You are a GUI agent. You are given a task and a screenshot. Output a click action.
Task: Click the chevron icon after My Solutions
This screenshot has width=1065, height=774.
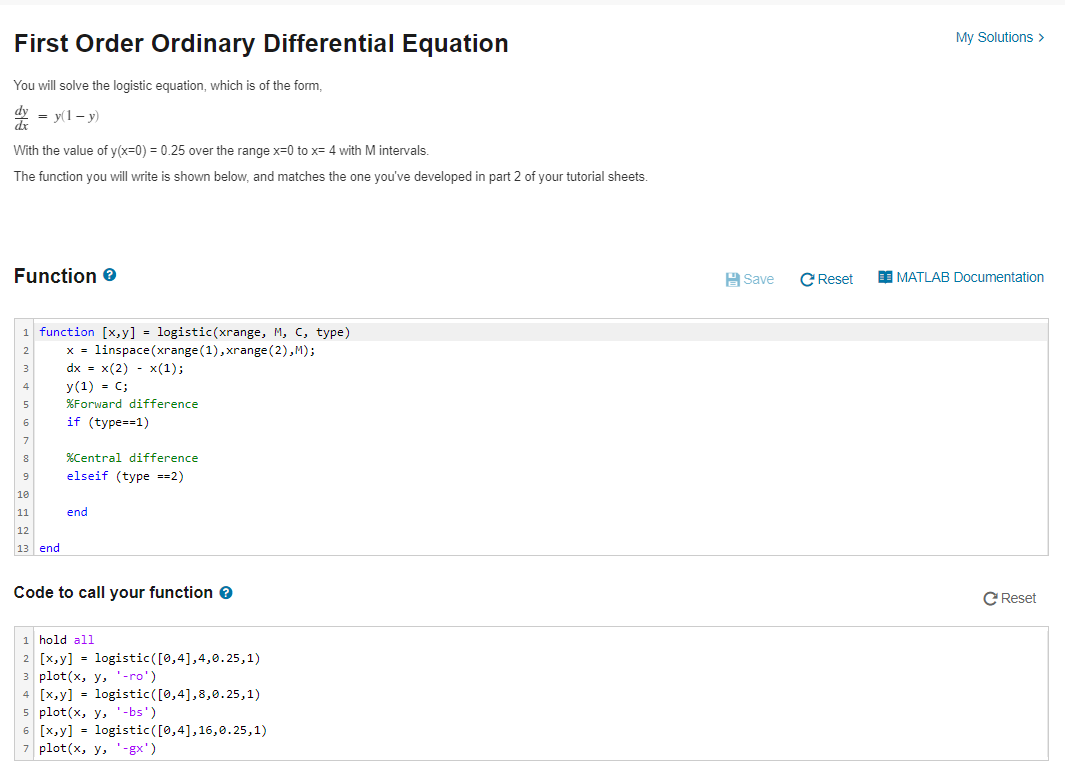click(1040, 37)
